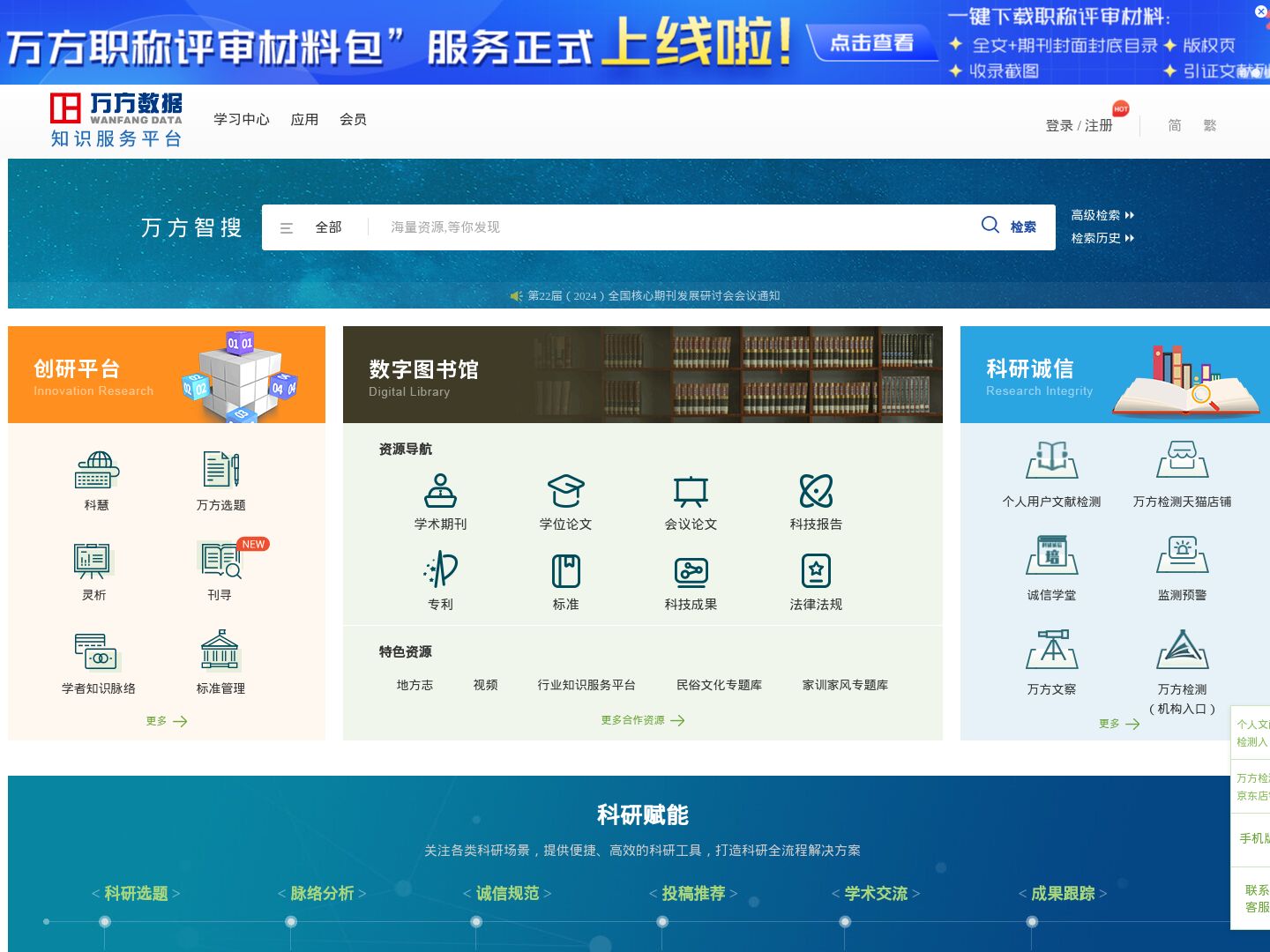This screenshot has height=952, width=1270.
Task: Open 个人用户文献检测 icon
Action: click(x=1051, y=460)
